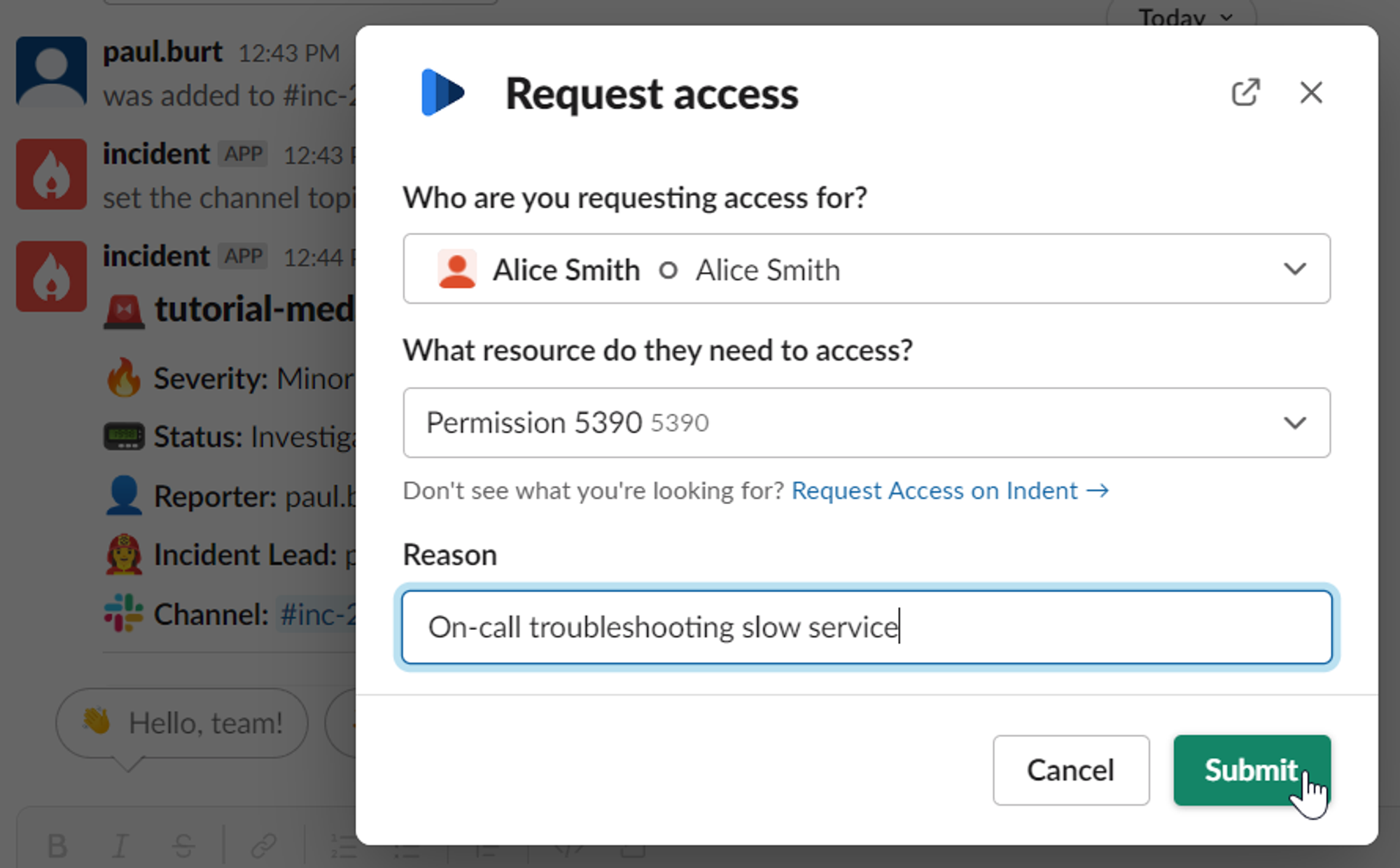Image resolution: width=1400 pixels, height=868 pixels.
Task: Click the Request Access on Indent link
Action: 949,491
